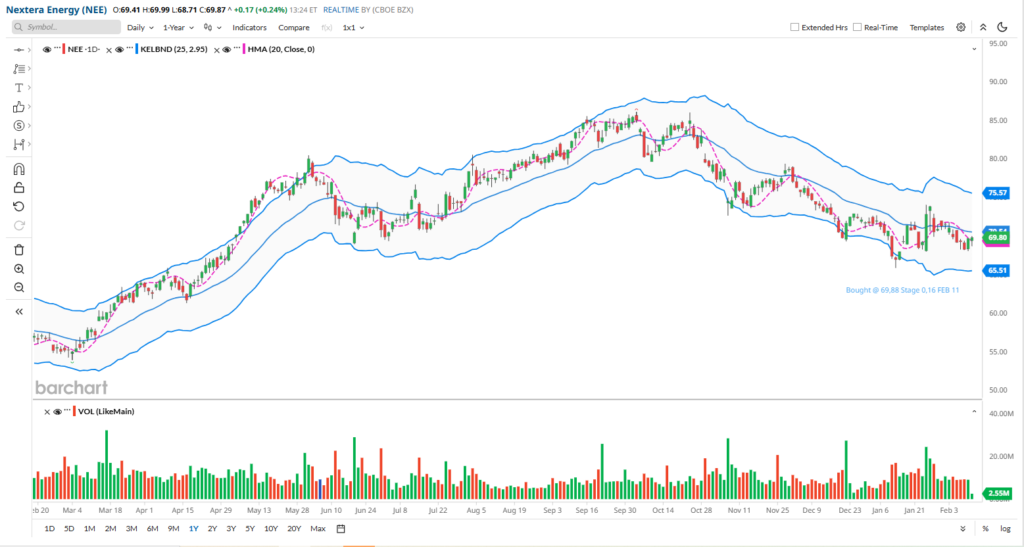The width and height of the screenshot is (1024, 547).
Task: Check the Real-Time checkbox
Action: tap(857, 28)
